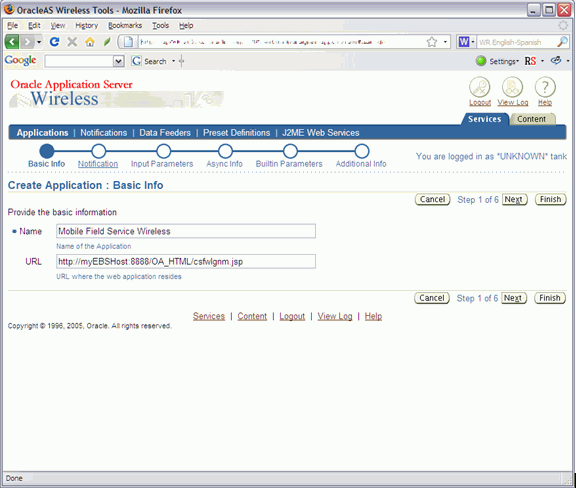The width and height of the screenshot is (576, 488).
Task: Select the Data Feeders subtab
Action: click(x=165, y=133)
